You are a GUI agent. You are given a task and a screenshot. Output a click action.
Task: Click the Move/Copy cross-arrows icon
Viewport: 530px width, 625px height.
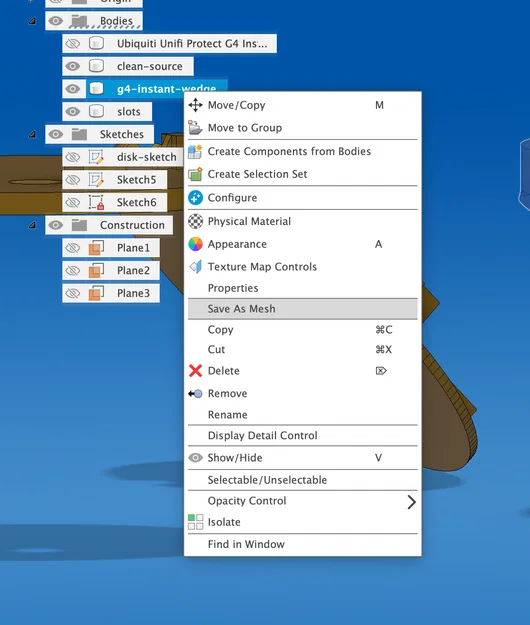[195, 105]
